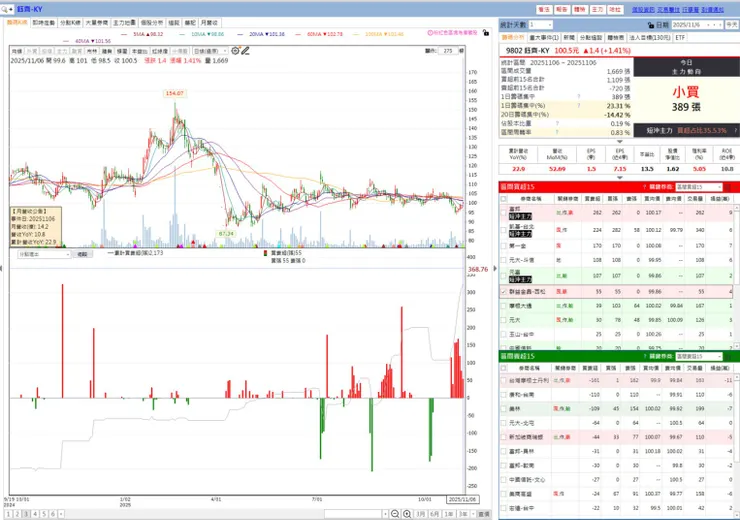The height and width of the screenshot is (520, 740).
Task: Toggle the lock icon beside 日期
Action: tap(651, 25)
